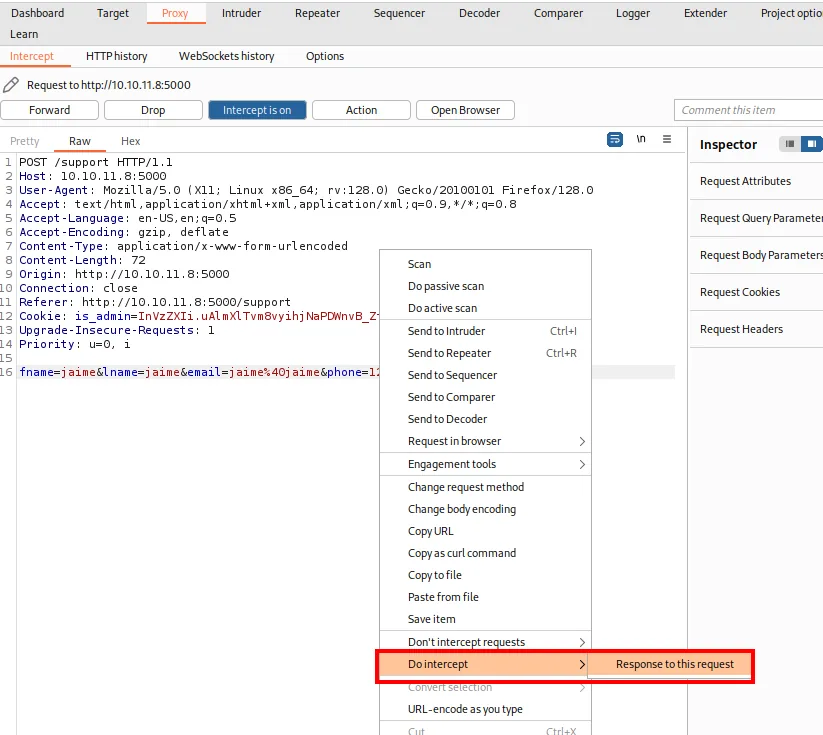Viewport: 823px width, 735px height.
Task: Choose Send to Comparer
Action: click(x=485, y=397)
